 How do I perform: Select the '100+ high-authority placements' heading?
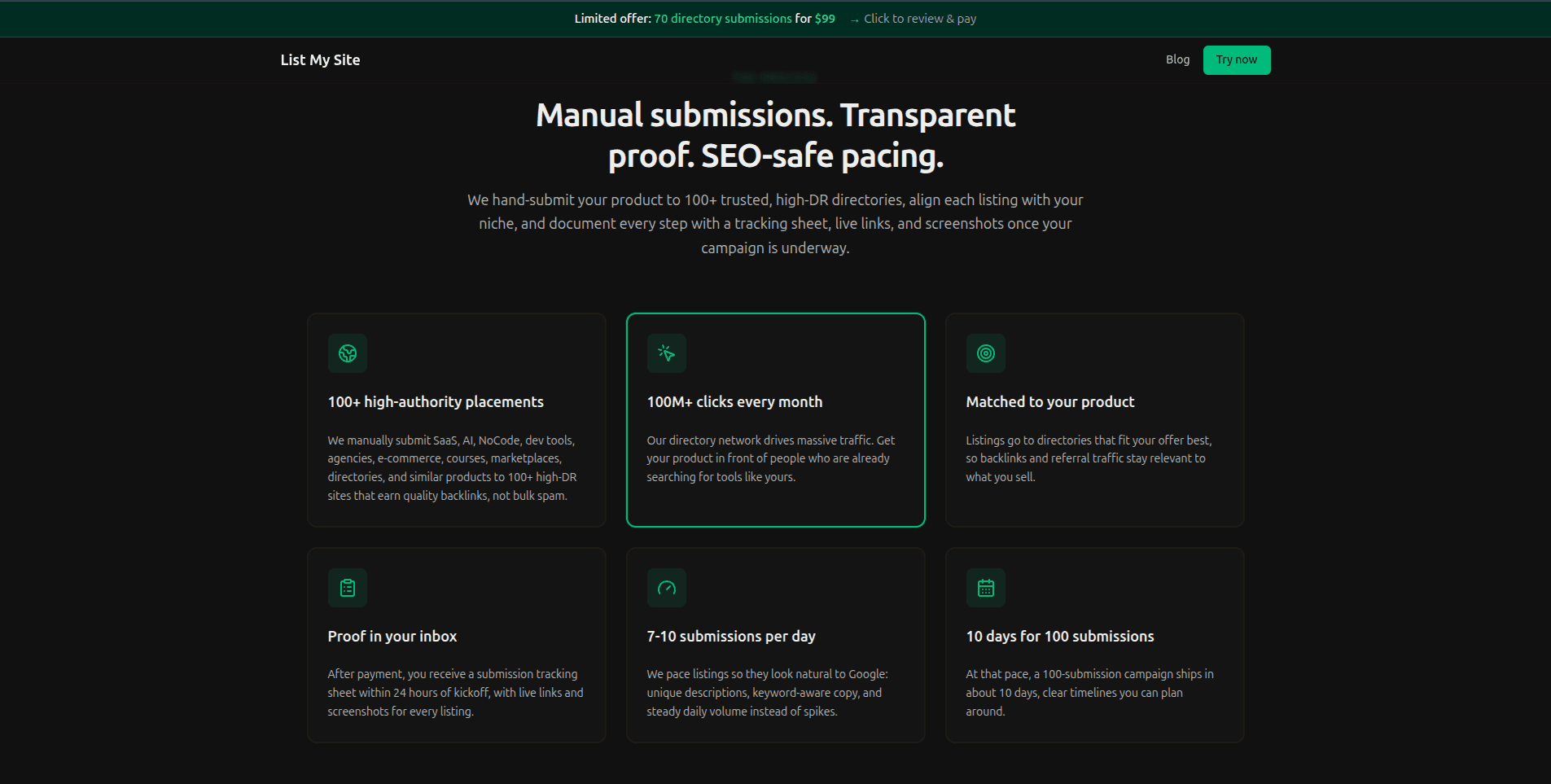(436, 401)
